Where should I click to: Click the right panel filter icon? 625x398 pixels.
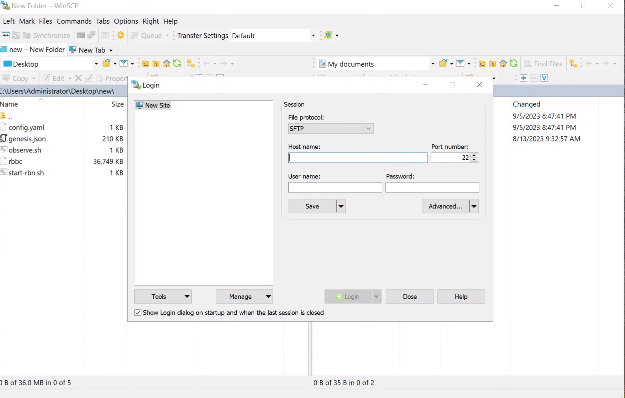point(460,63)
